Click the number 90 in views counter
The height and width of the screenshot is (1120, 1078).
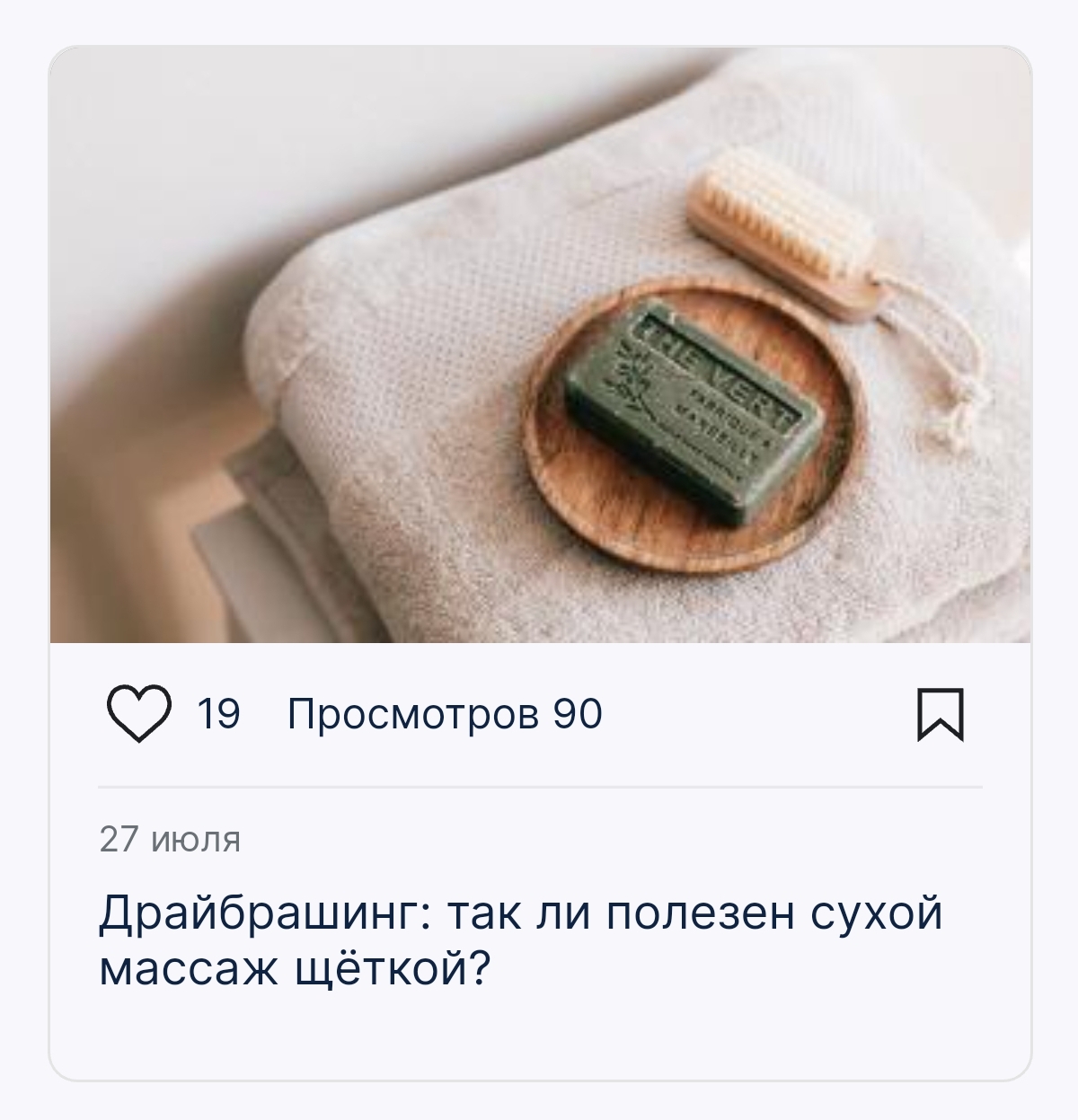577,715
